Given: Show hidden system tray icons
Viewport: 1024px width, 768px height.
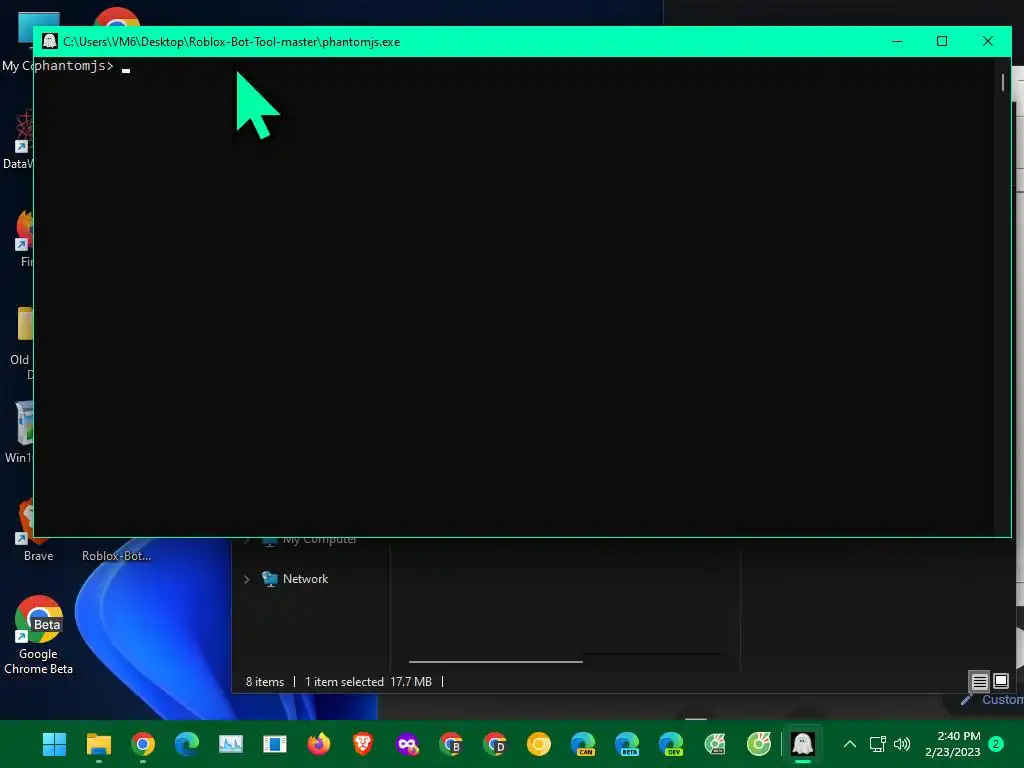Looking at the screenshot, I should pos(850,744).
